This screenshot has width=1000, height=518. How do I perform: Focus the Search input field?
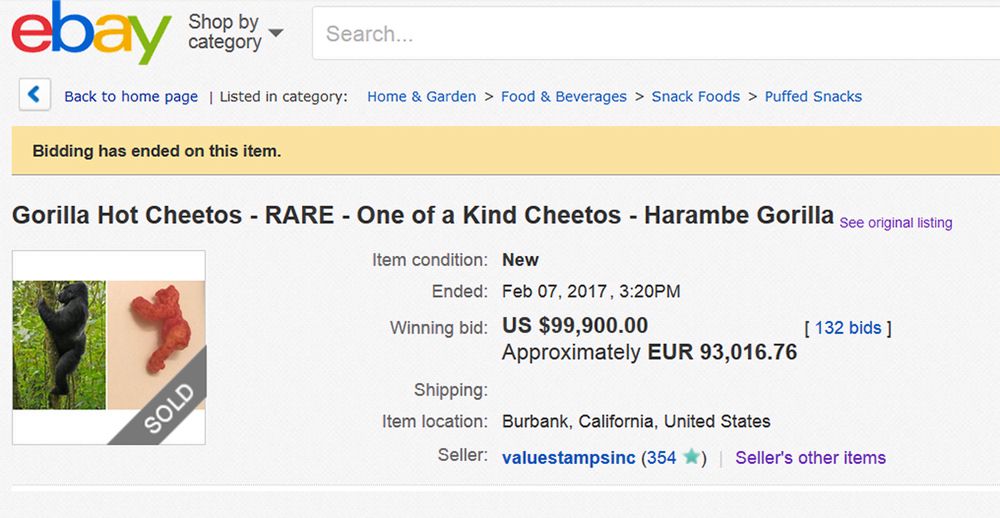click(650, 34)
